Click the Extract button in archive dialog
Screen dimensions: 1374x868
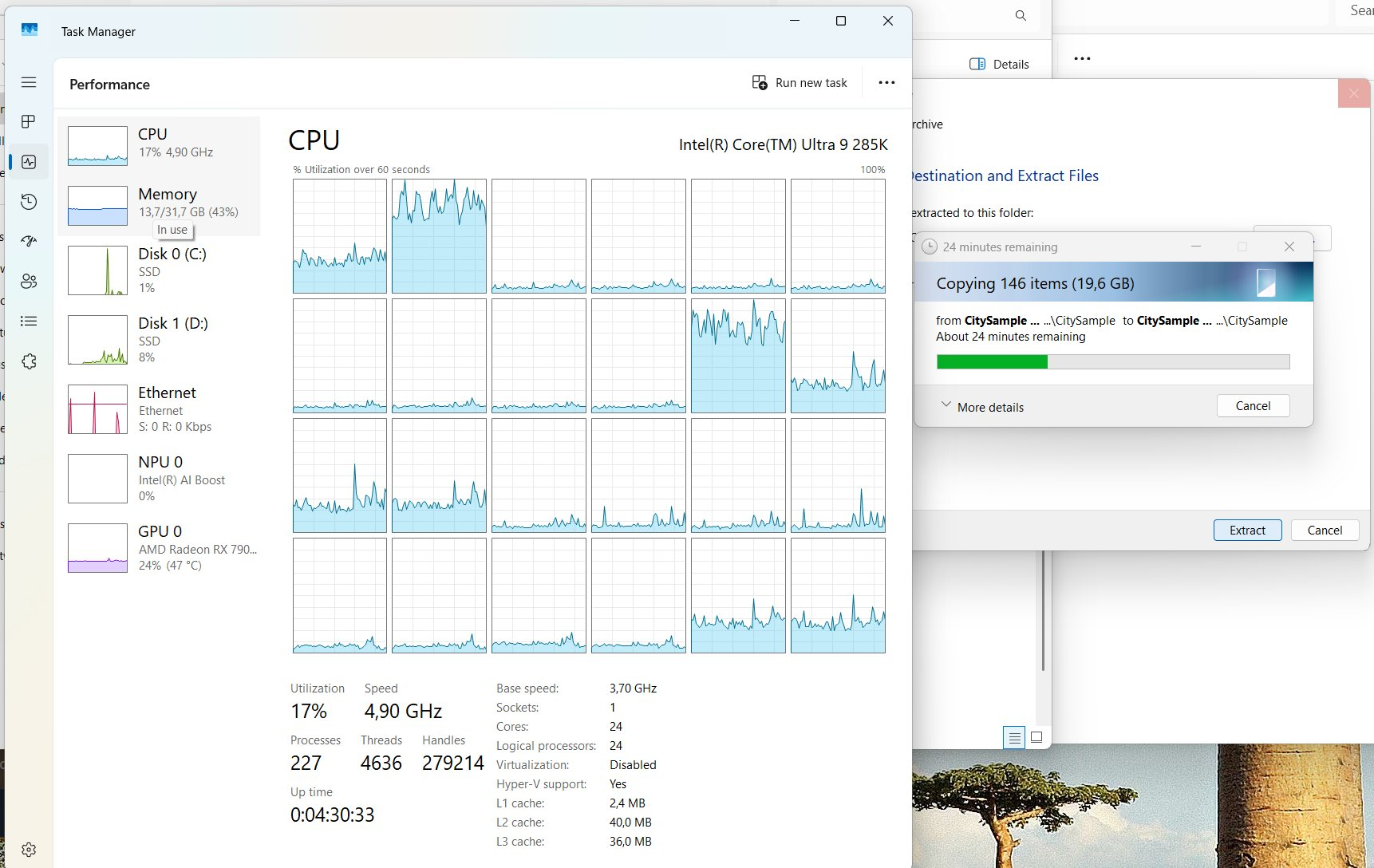pos(1247,530)
